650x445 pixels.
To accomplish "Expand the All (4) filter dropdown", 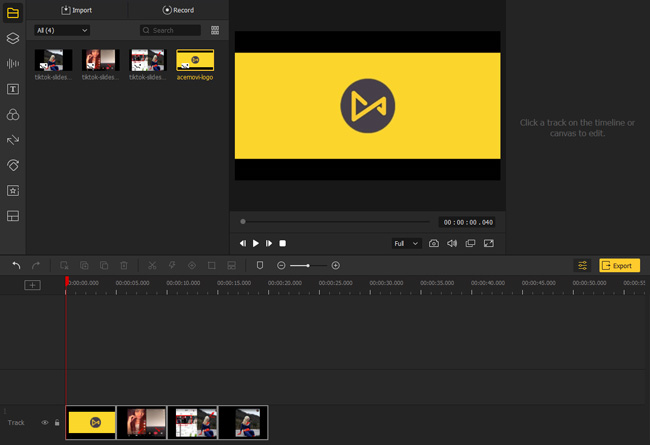I will 62,30.
